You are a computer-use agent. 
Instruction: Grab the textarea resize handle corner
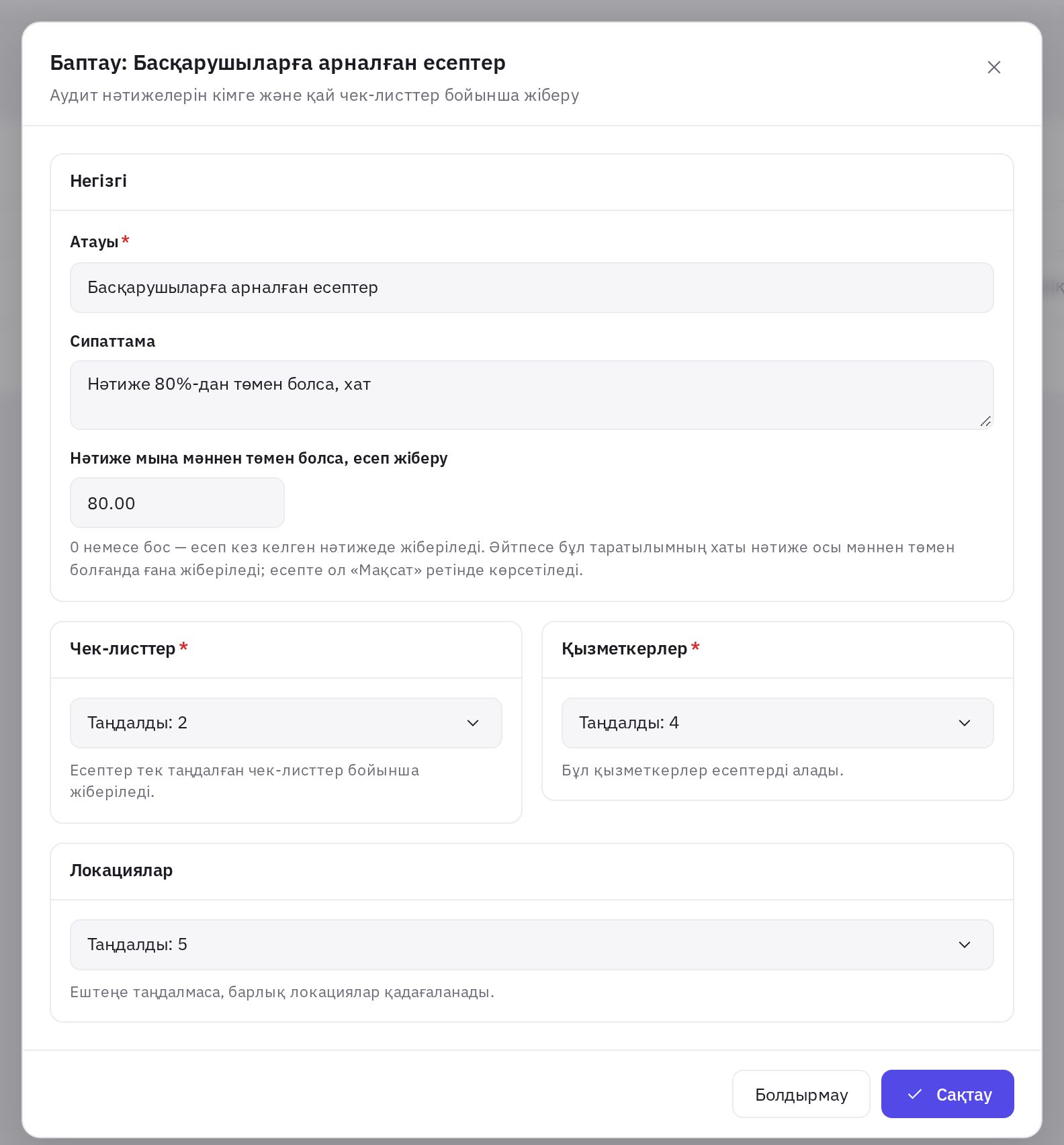pyautogui.click(x=985, y=421)
